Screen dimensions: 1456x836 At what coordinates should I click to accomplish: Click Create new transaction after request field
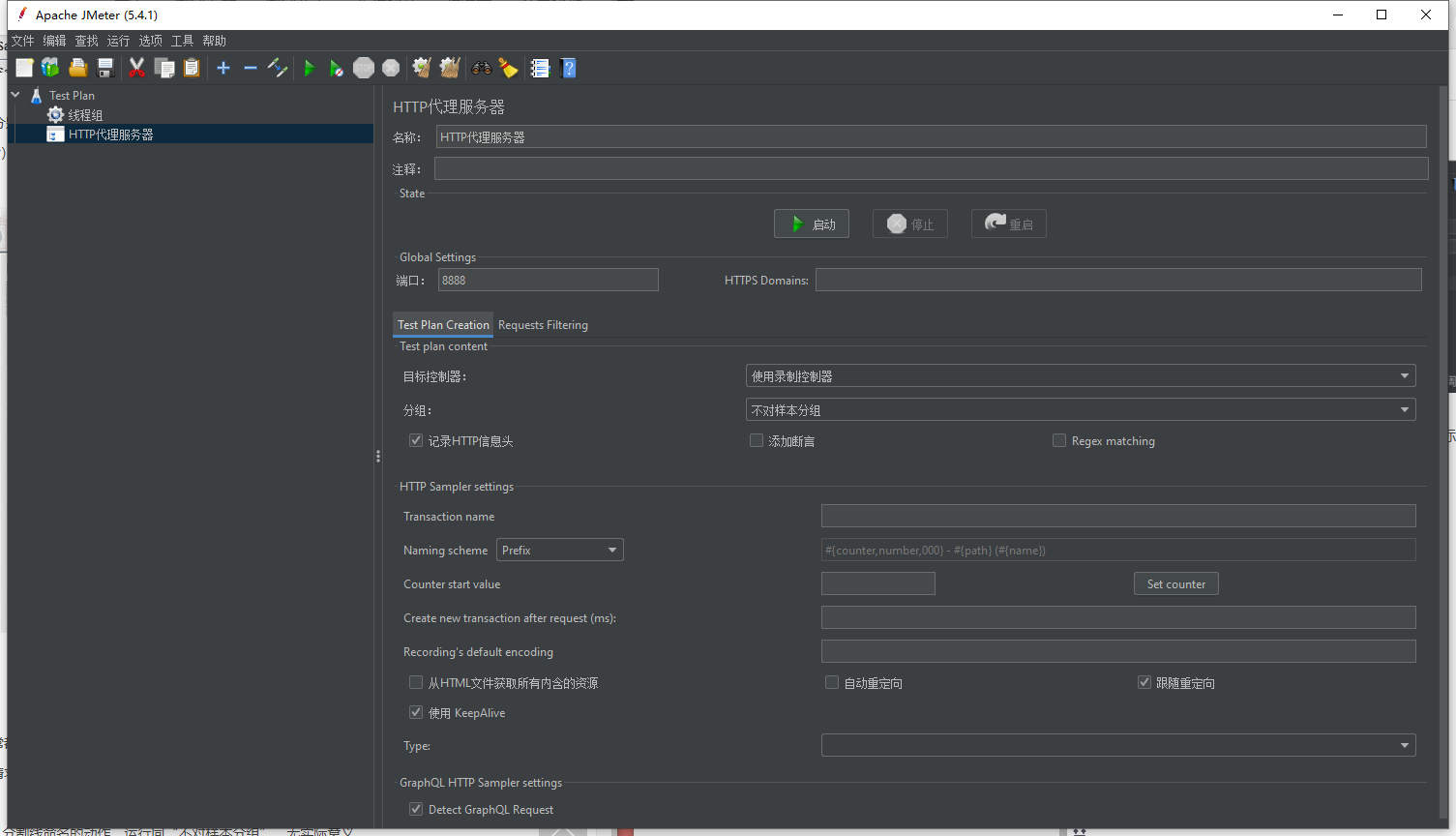point(1118,617)
